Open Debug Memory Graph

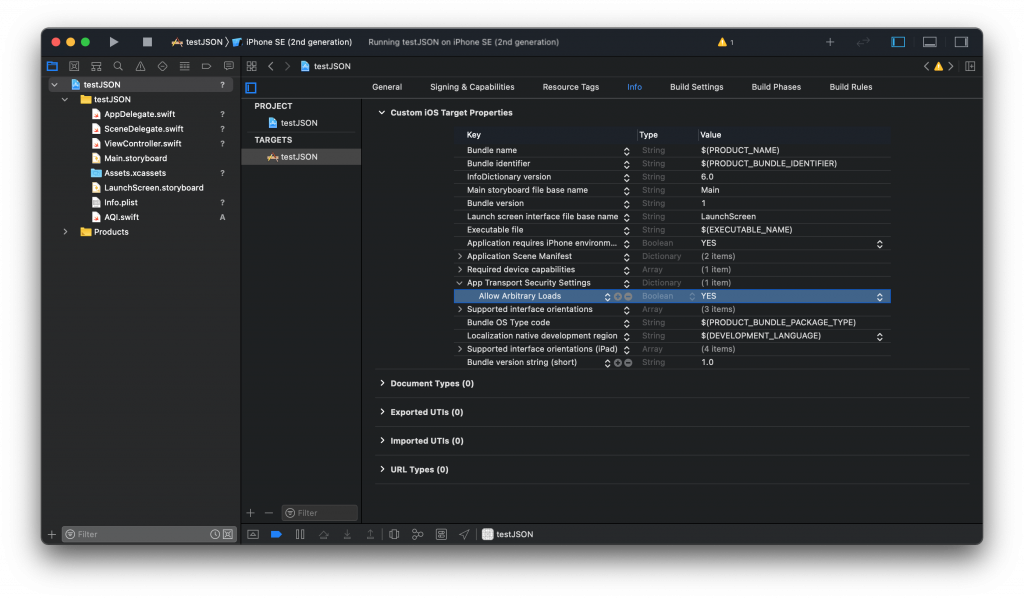click(x=417, y=534)
